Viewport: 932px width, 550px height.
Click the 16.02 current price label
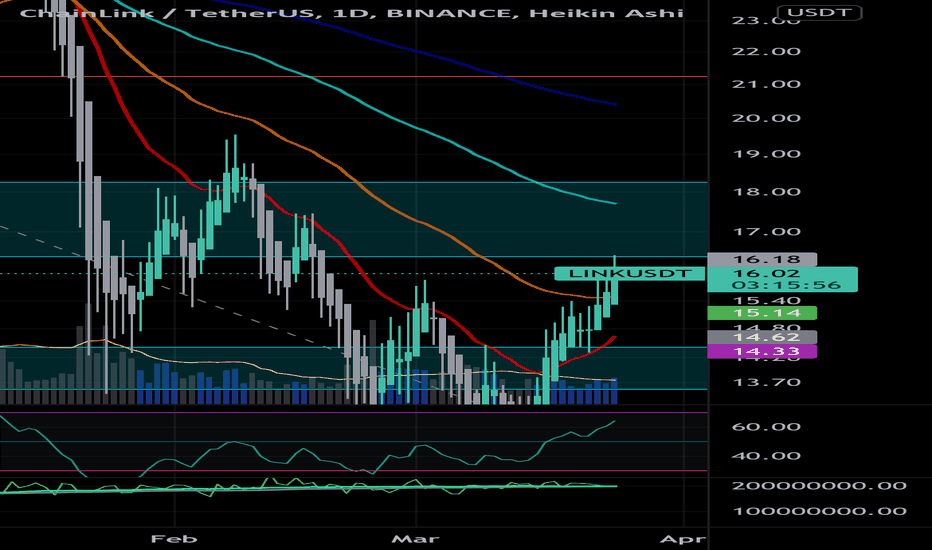click(x=767, y=274)
